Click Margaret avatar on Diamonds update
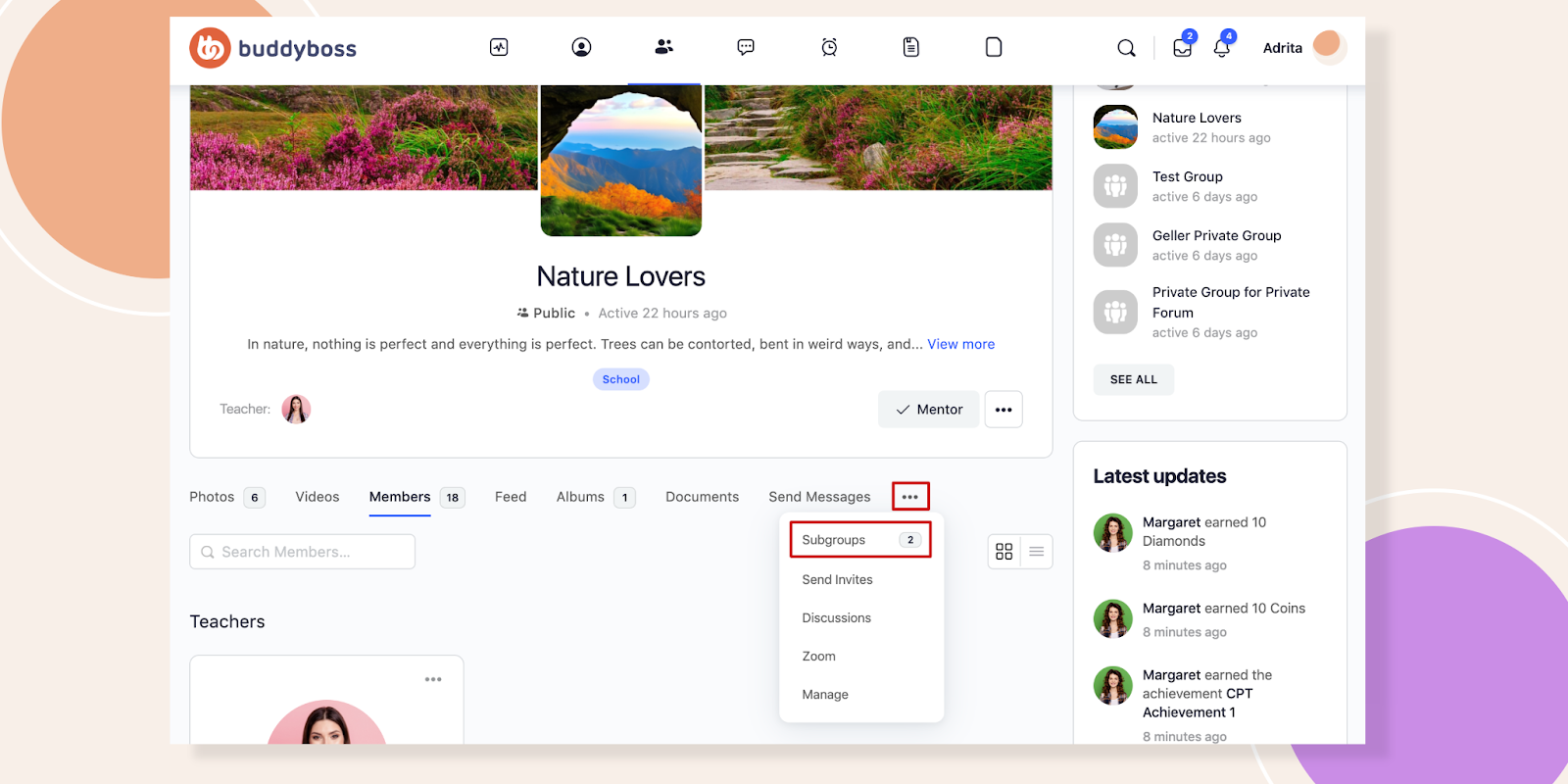This screenshot has width=1568, height=784. coord(1113,533)
